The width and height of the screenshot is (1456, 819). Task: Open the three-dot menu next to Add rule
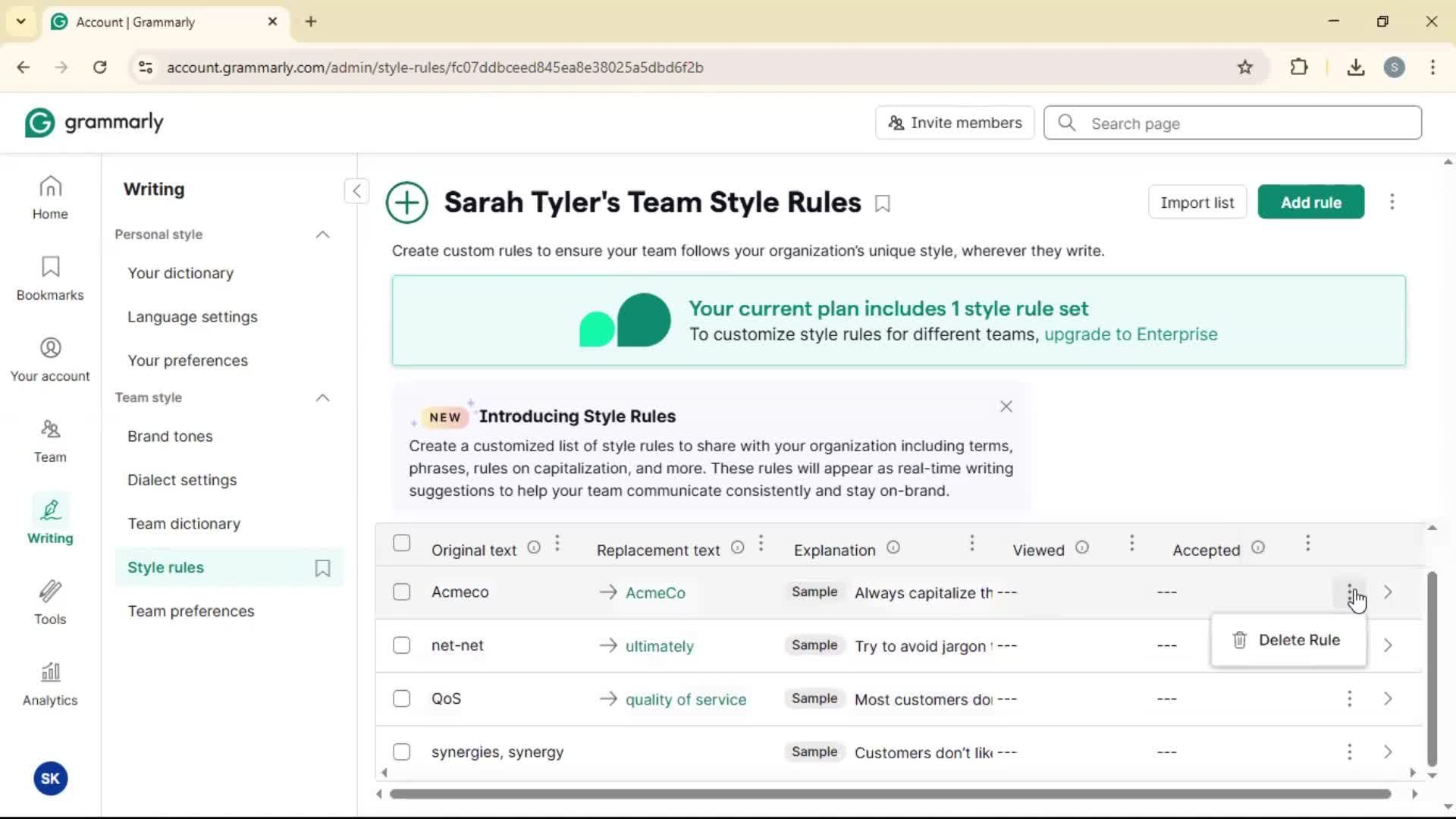(x=1392, y=202)
